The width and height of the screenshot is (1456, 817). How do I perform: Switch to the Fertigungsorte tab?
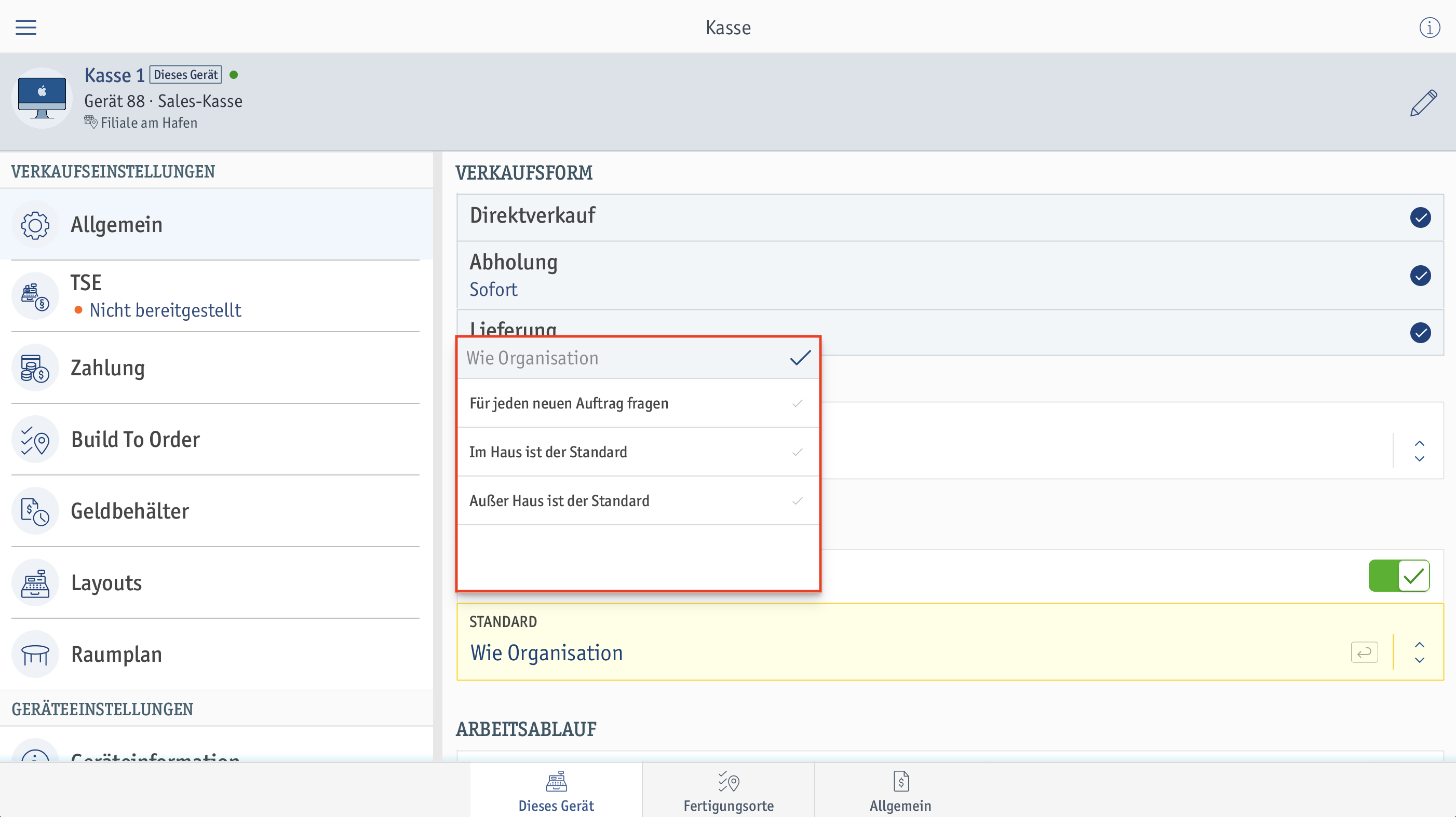pyautogui.click(x=729, y=790)
